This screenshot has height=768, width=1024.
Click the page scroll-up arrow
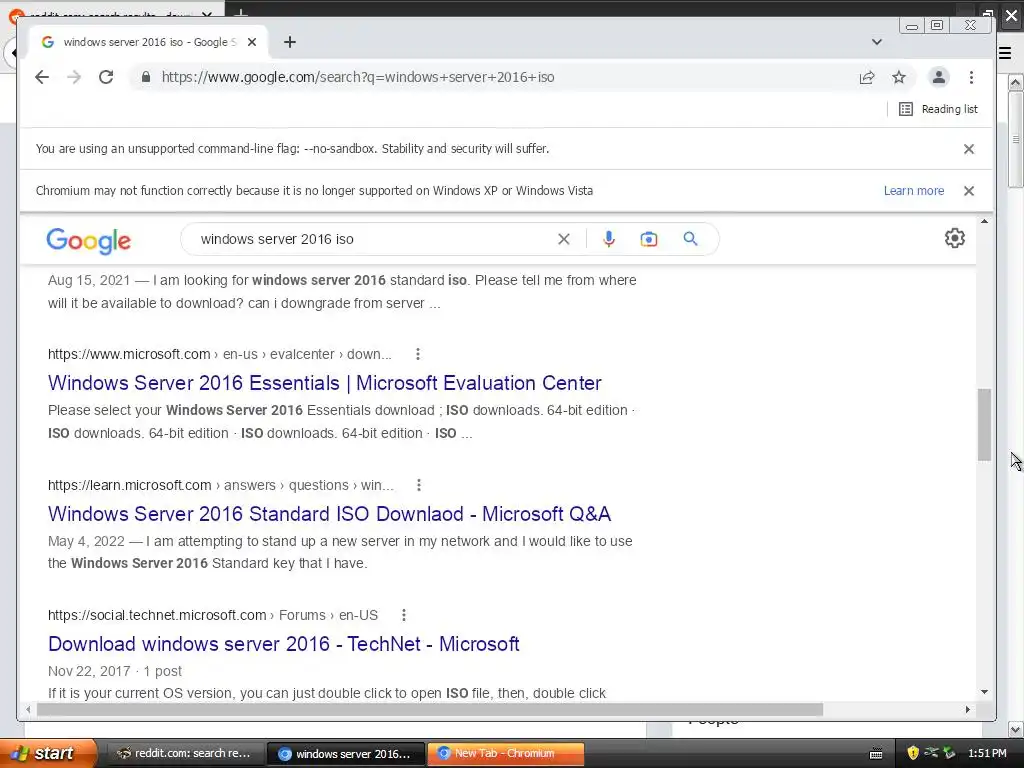(x=984, y=222)
